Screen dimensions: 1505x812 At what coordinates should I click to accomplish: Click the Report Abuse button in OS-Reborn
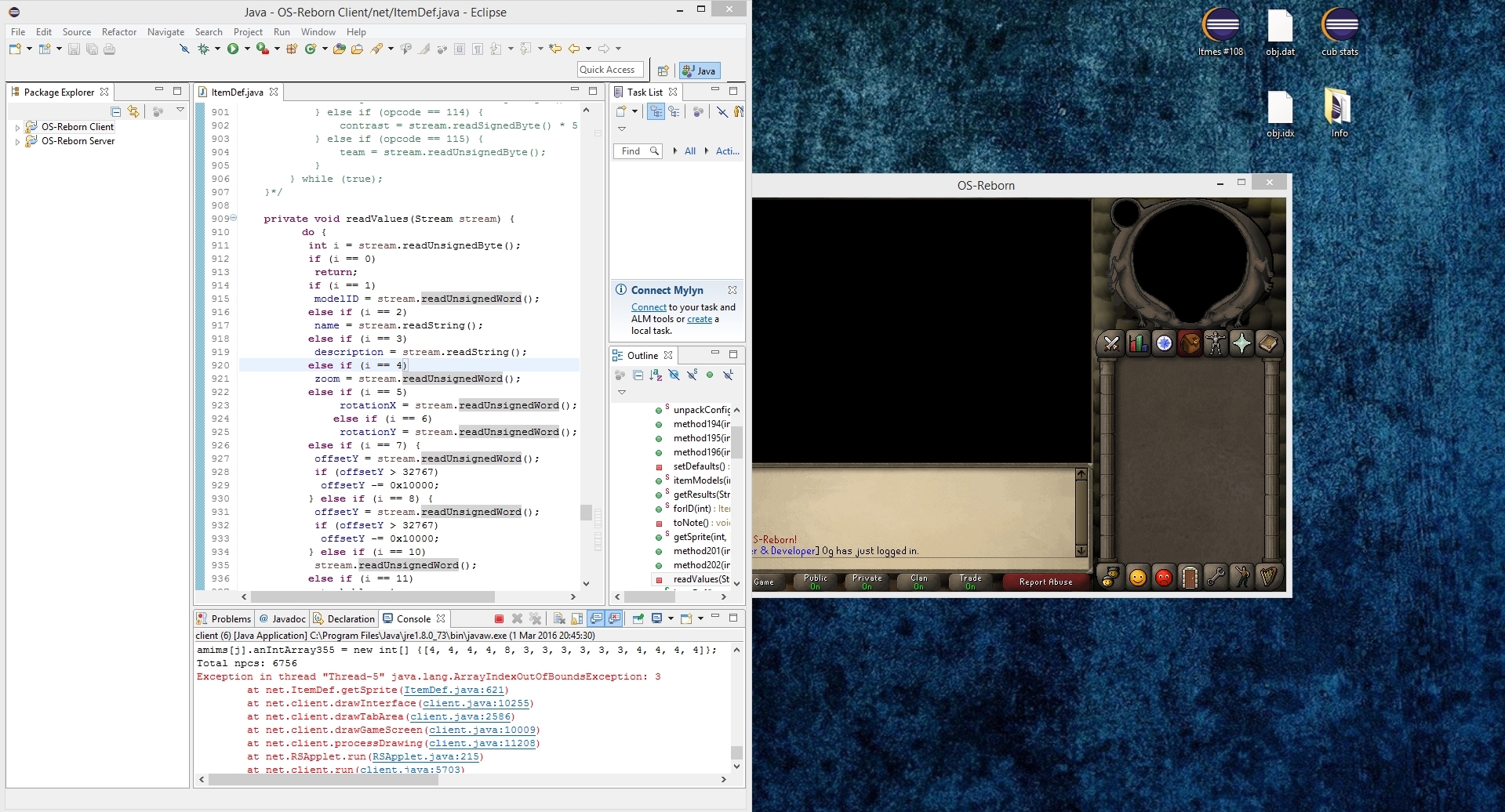pos(1045,582)
